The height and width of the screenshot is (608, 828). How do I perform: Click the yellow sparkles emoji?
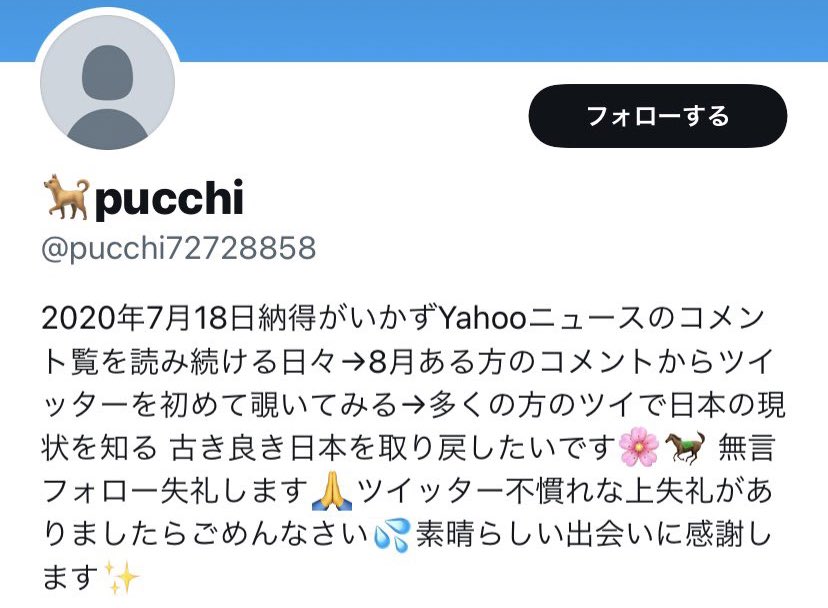pyautogui.click(x=121, y=577)
